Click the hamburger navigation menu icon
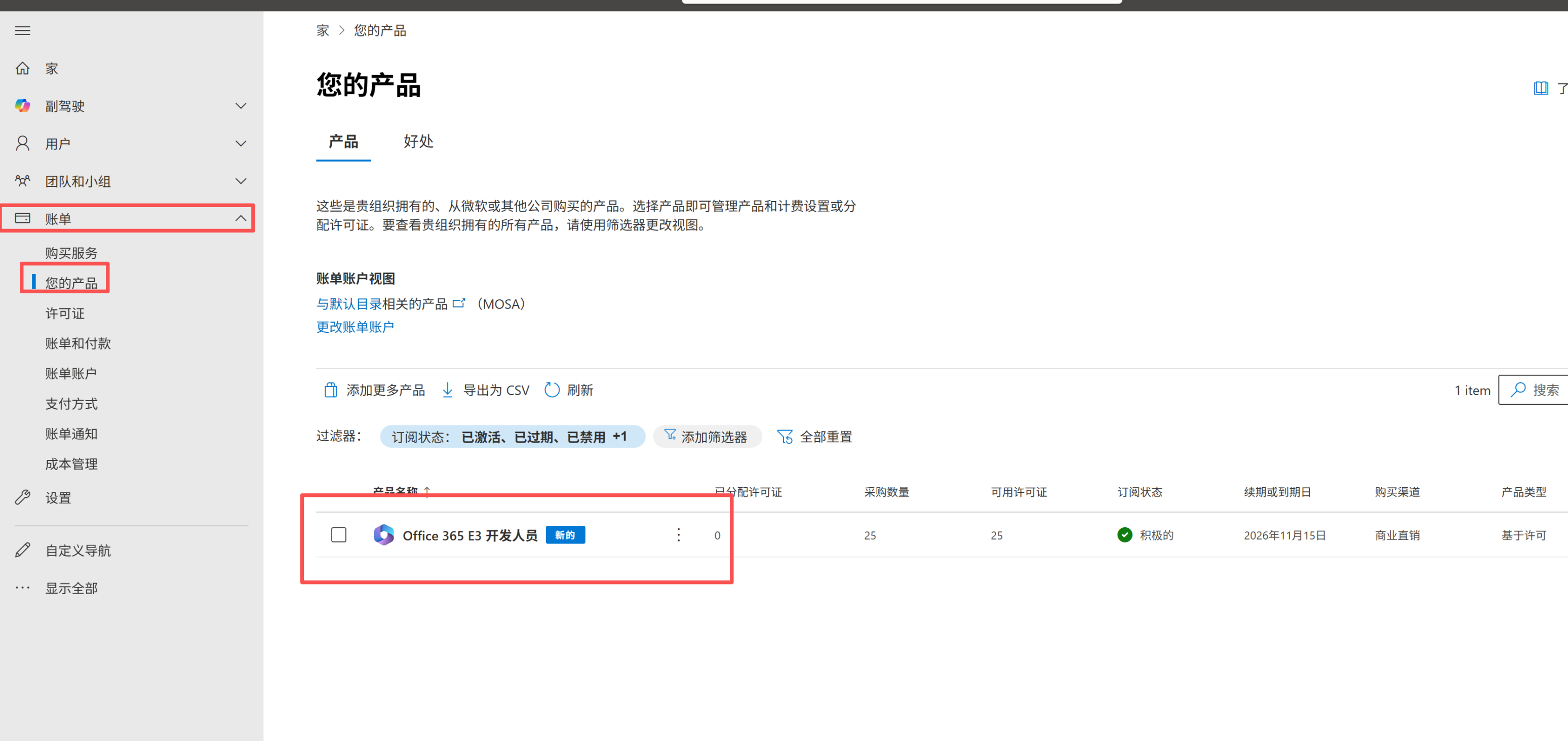The height and width of the screenshot is (741, 1568). [22, 30]
